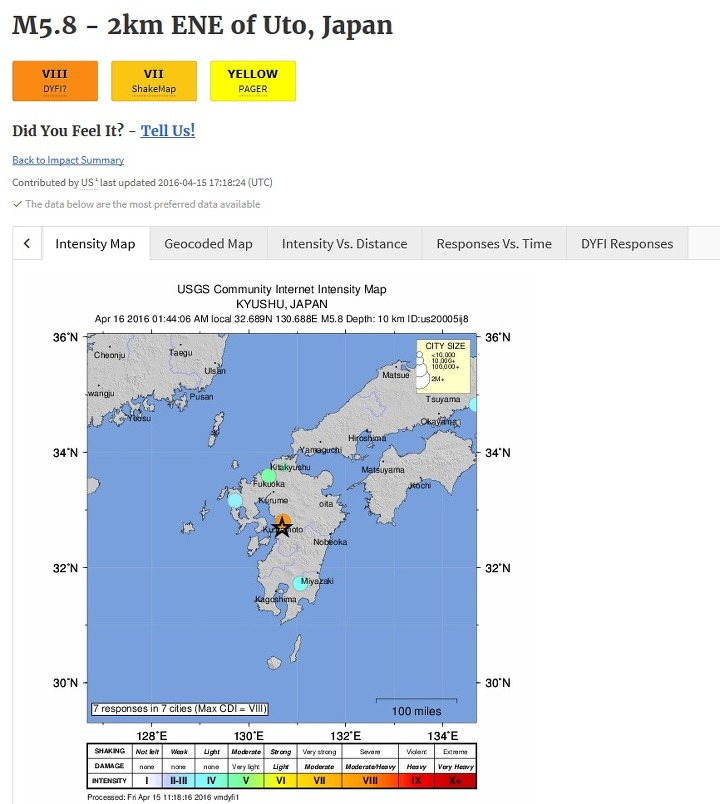The image size is (720, 804).
Task: Click the cyan circle at the map's right edge
Action: coord(473,404)
